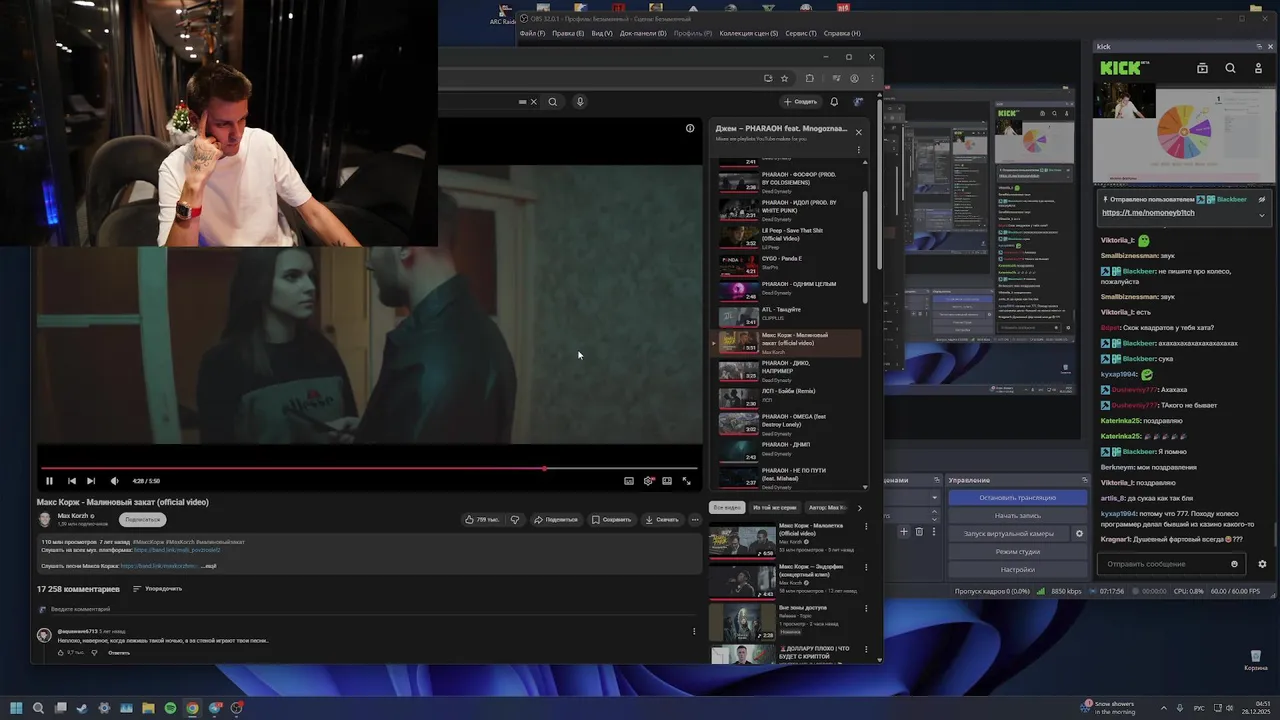
Task: Open virtual camera settings gear in OBS
Action: click(x=1079, y=533)
